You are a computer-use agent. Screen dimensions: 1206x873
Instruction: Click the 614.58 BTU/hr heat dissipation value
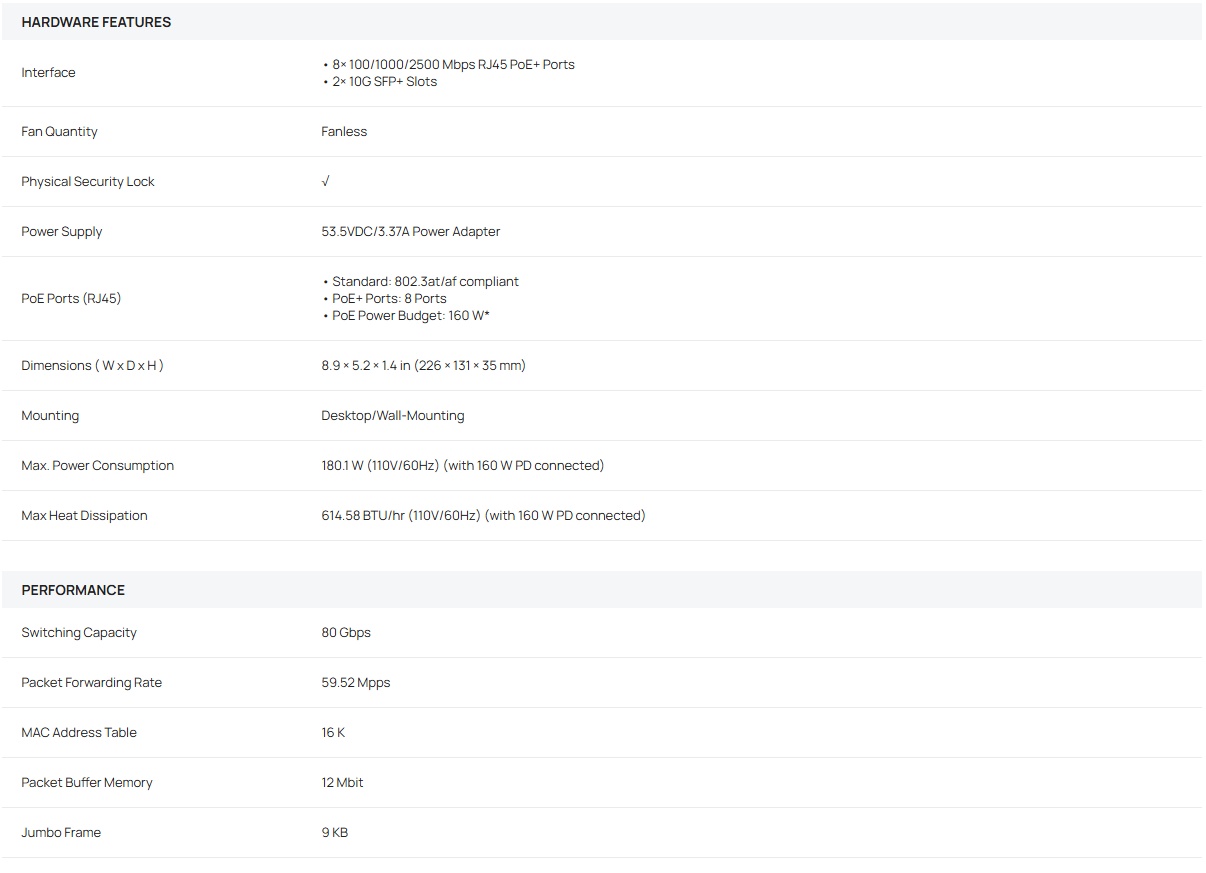click(483, 515)
